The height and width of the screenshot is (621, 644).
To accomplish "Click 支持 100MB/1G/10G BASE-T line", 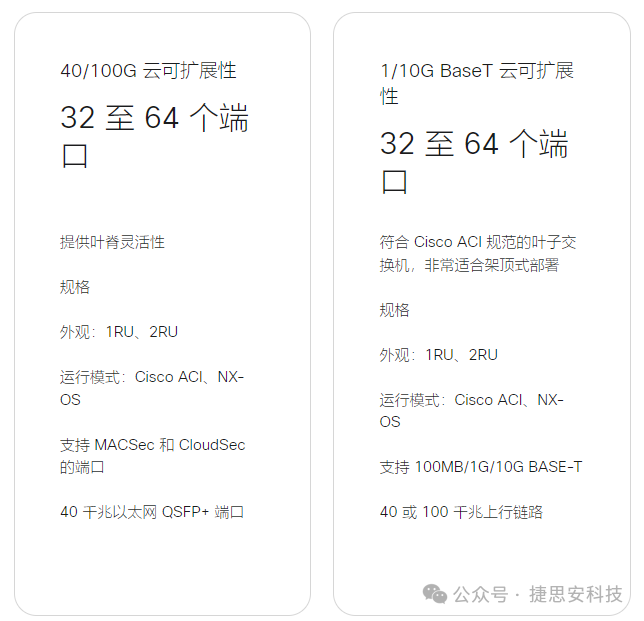I will tap(481, 467).
